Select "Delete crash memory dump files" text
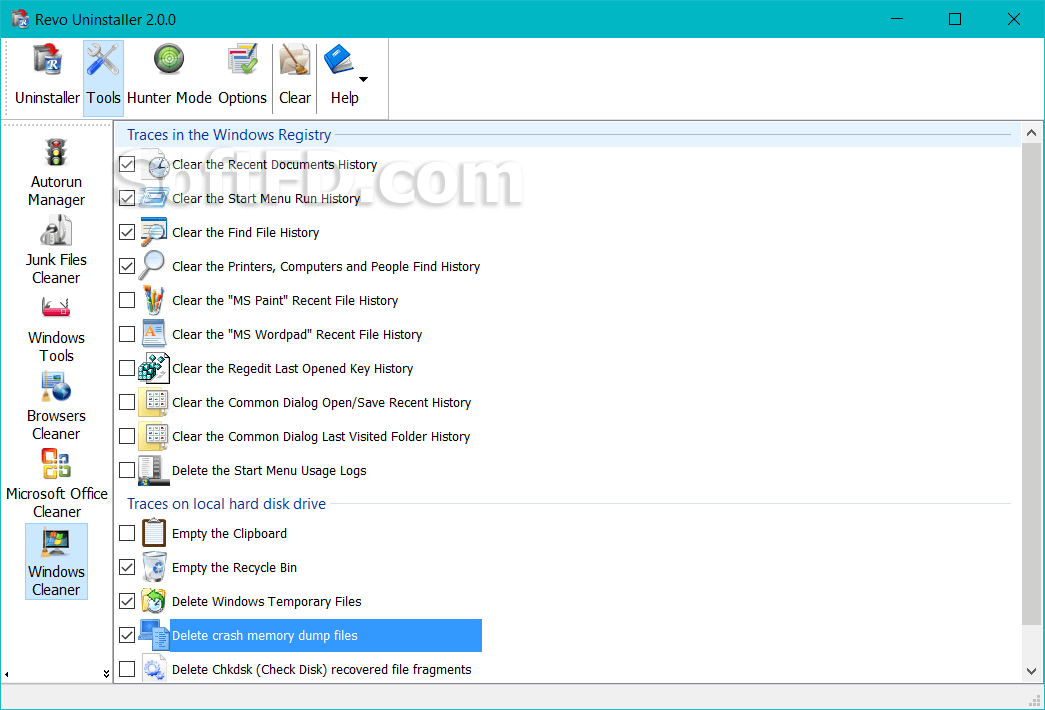The width and height of the screenshot is (1045, 710). pyautogui.click(x=265, y=635)
